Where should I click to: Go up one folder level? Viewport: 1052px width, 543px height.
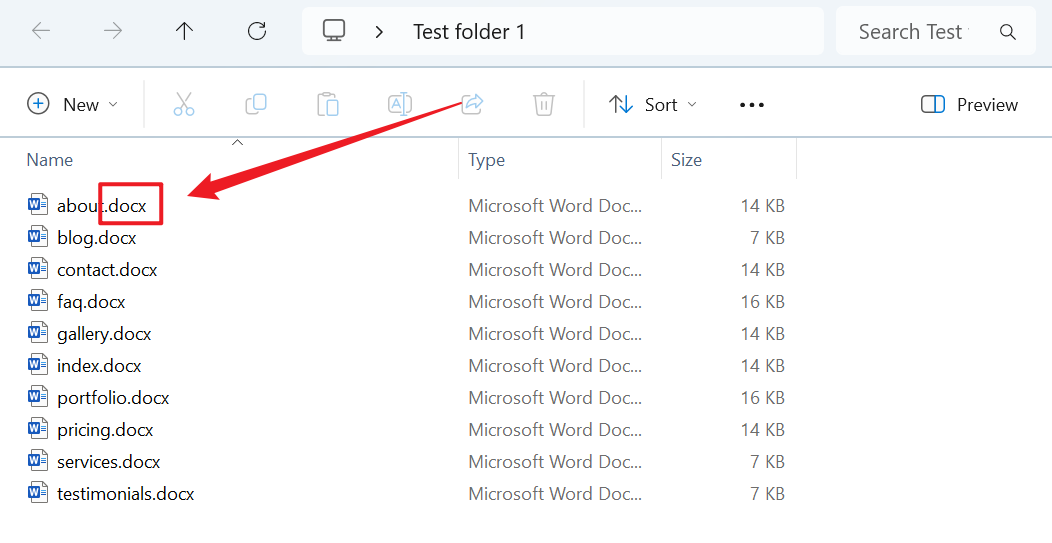point(185,31)
